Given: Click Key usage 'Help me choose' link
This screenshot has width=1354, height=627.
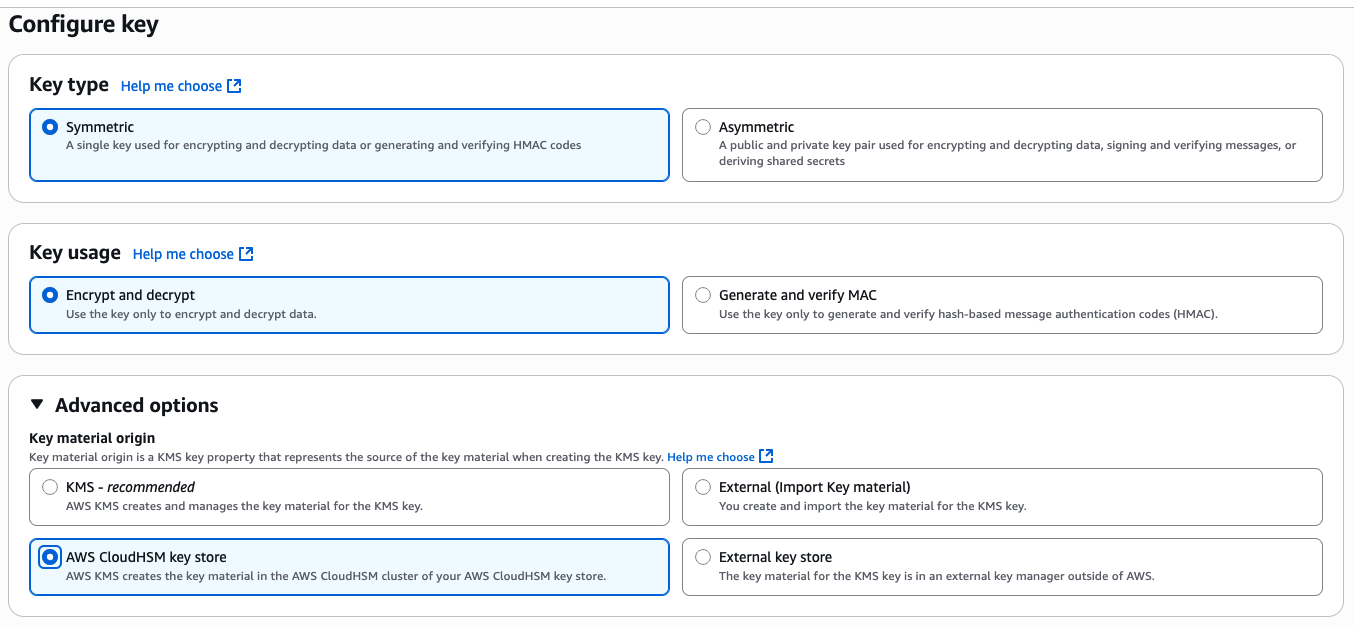Looking at the screenshot, I should 183,254.
